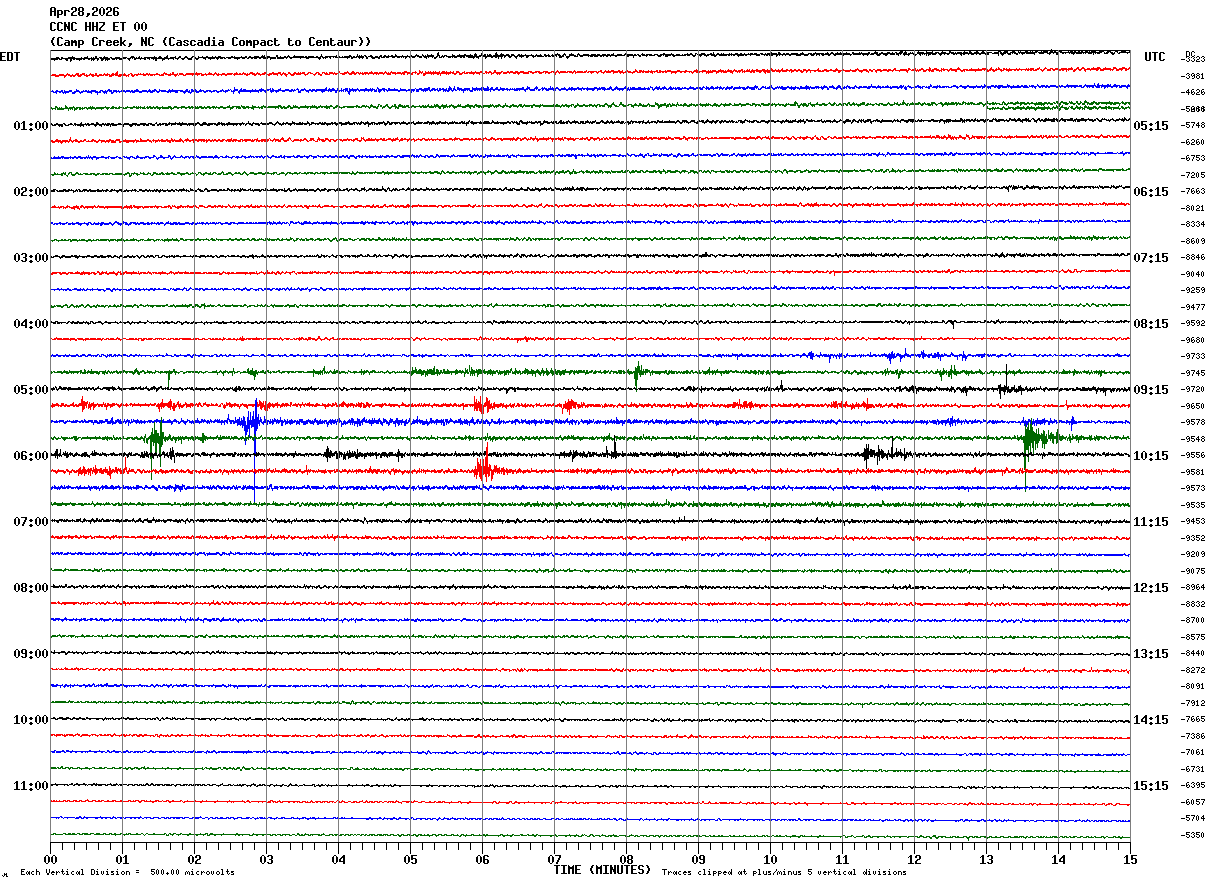Click the 05:00 EDT time label
Image resolution: width=1210 pixels, height=886 pixels.
(31, 390)
